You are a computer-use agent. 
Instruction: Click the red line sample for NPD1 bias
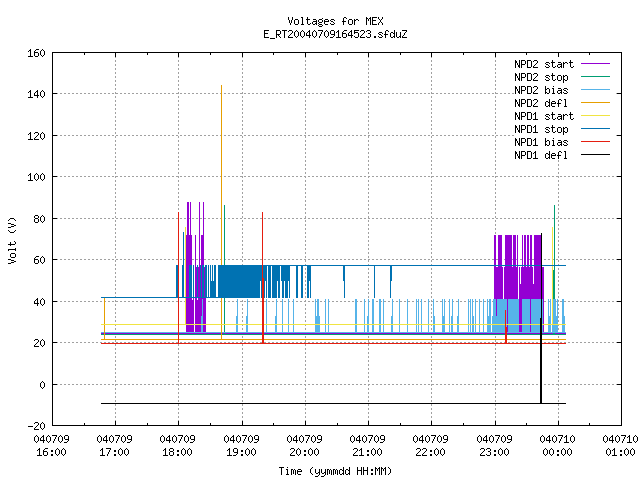pyautogui.click(x=595, y=142)
